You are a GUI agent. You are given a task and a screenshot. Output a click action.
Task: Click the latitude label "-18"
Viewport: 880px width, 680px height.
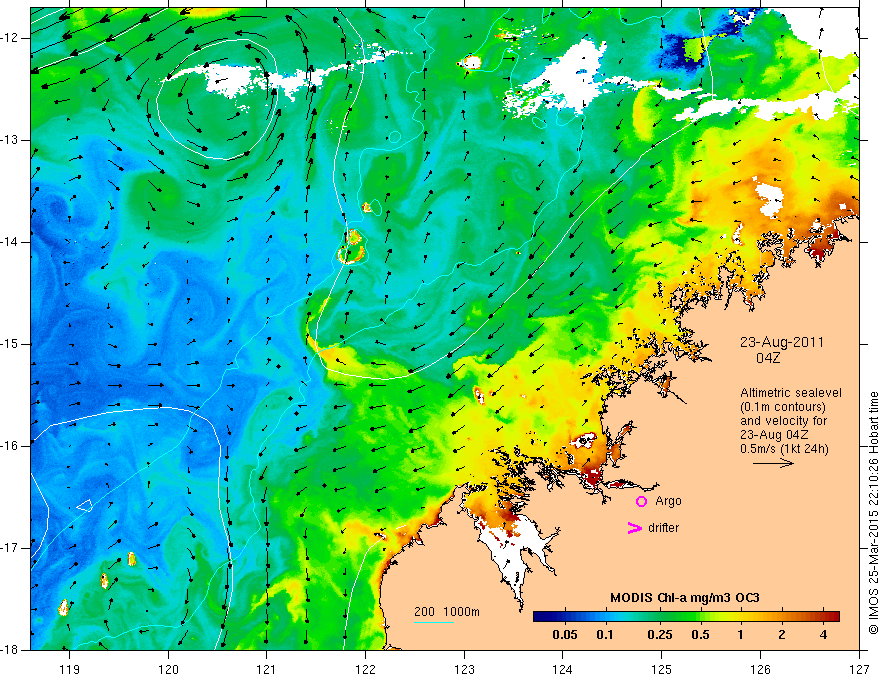point(11,650)
